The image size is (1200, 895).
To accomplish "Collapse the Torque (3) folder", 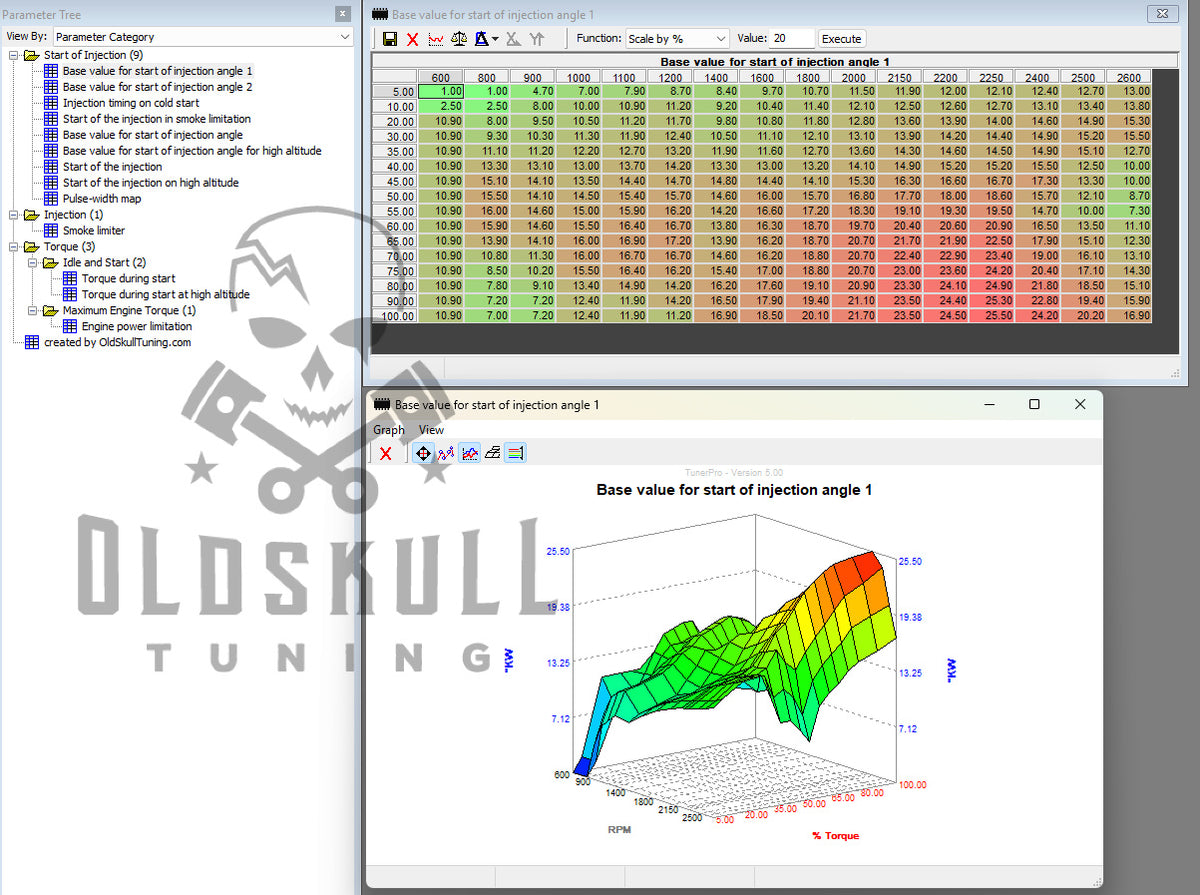I will [x=13, y=247].
